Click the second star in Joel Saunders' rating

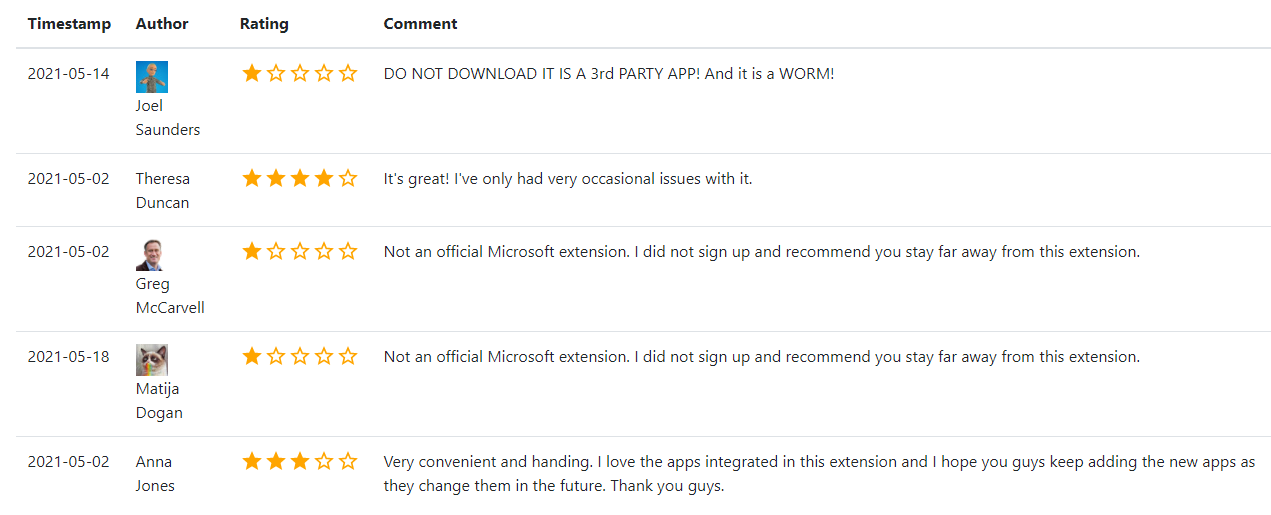click(276, 73)
